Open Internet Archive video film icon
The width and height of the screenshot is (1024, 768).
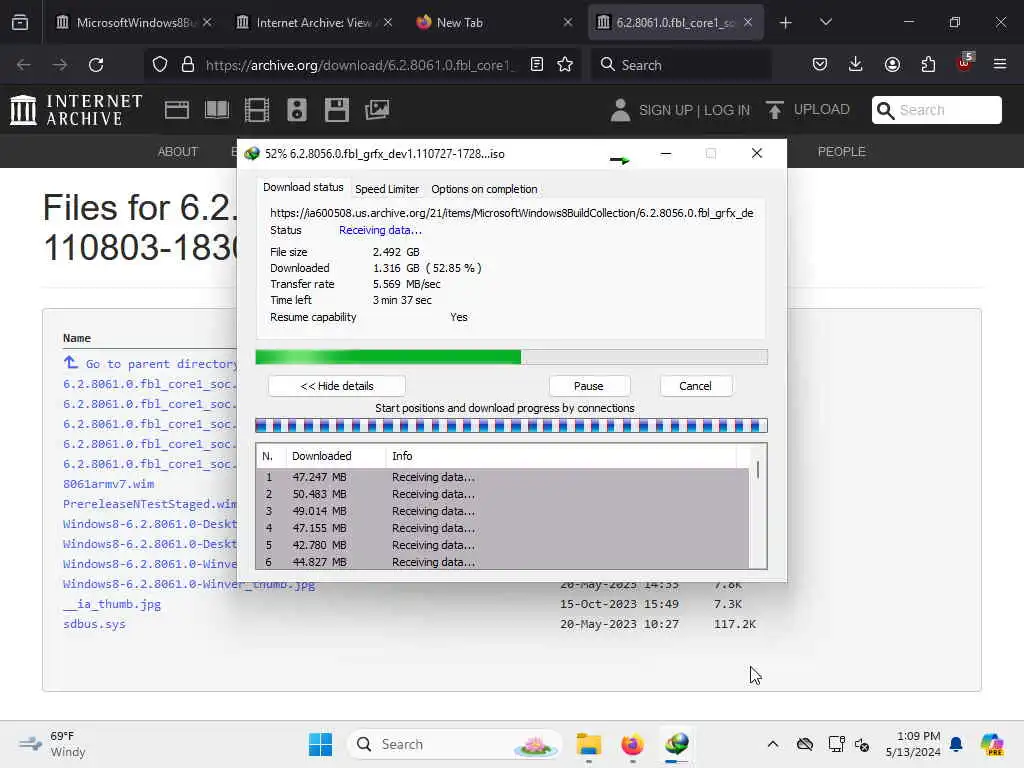point(257,110)
